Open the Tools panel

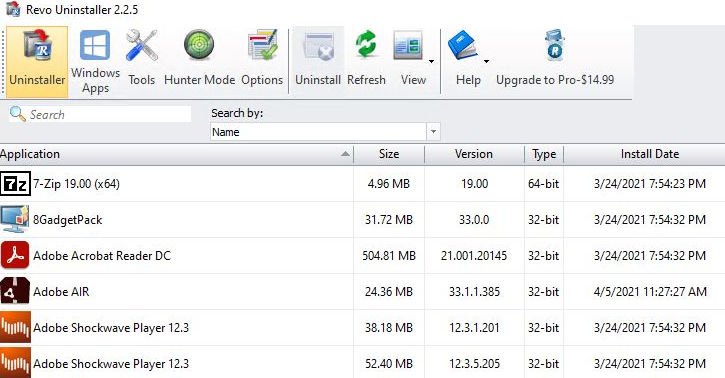coord(141,59)
